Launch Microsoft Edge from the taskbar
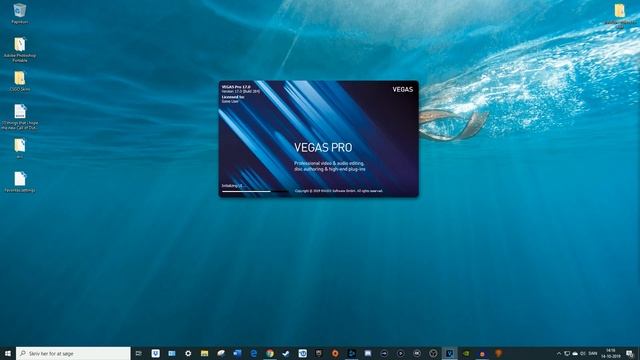 (x=253, y=353)
